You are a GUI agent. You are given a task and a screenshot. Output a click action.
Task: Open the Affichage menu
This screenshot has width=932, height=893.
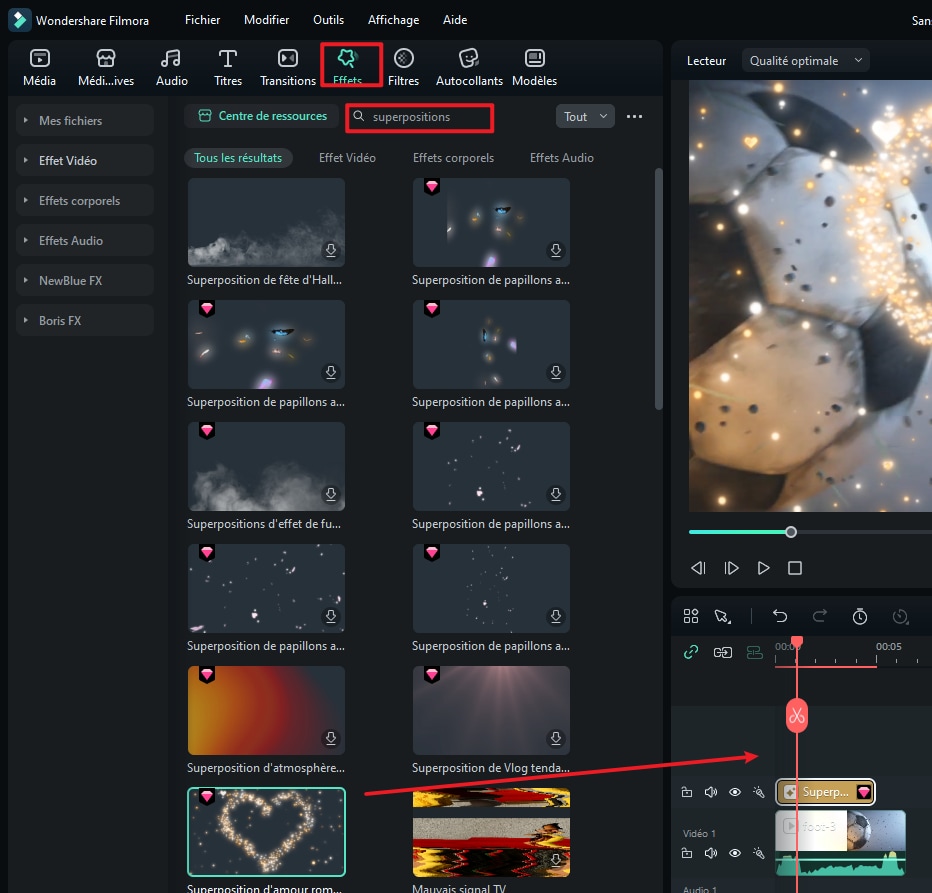(x=392, y=20)
